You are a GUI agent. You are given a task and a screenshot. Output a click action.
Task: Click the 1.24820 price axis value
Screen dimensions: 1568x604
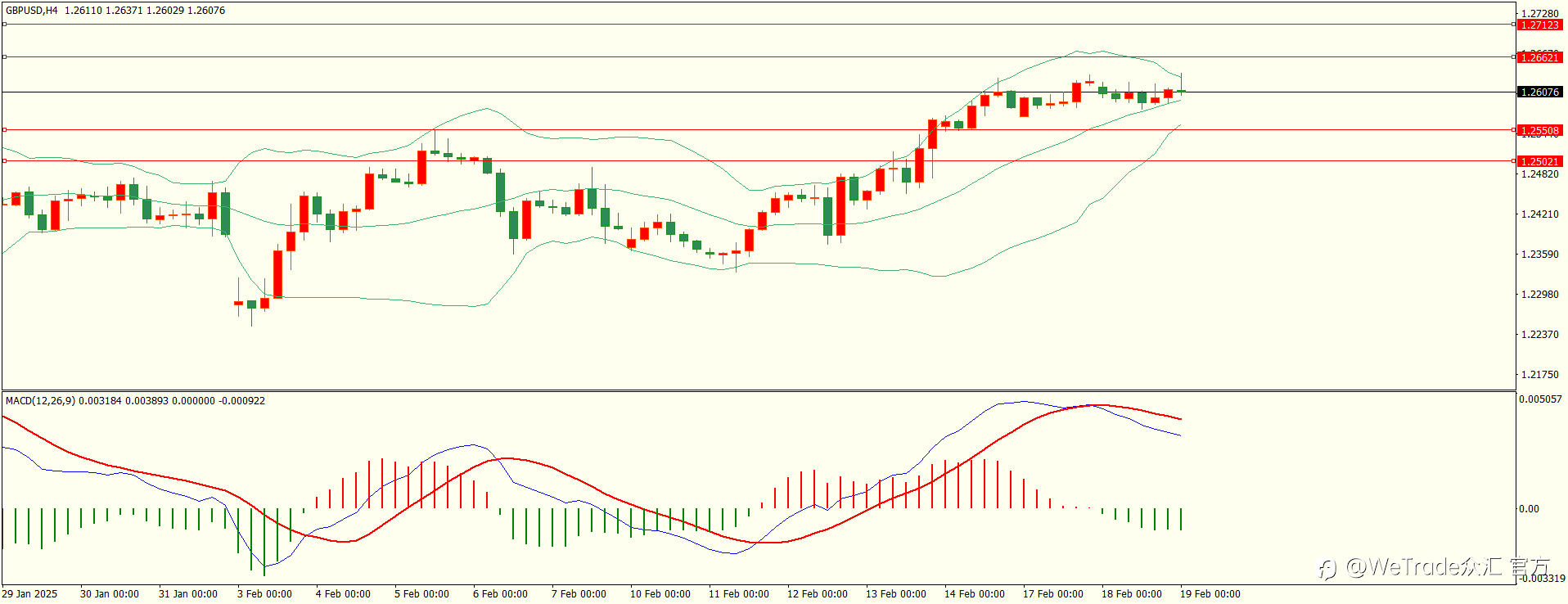[x=1539, y=174]
